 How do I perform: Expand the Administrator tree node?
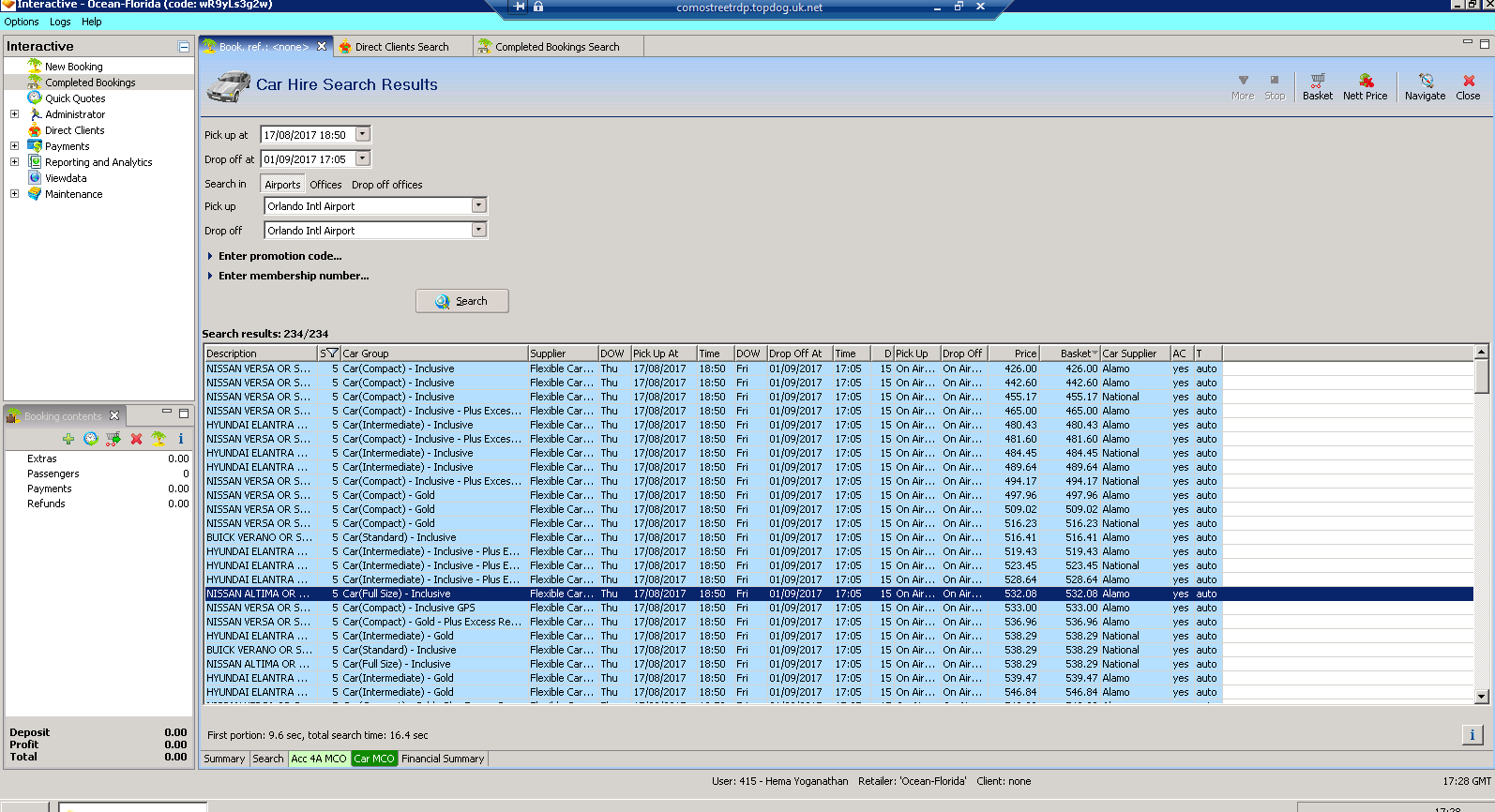14,114
